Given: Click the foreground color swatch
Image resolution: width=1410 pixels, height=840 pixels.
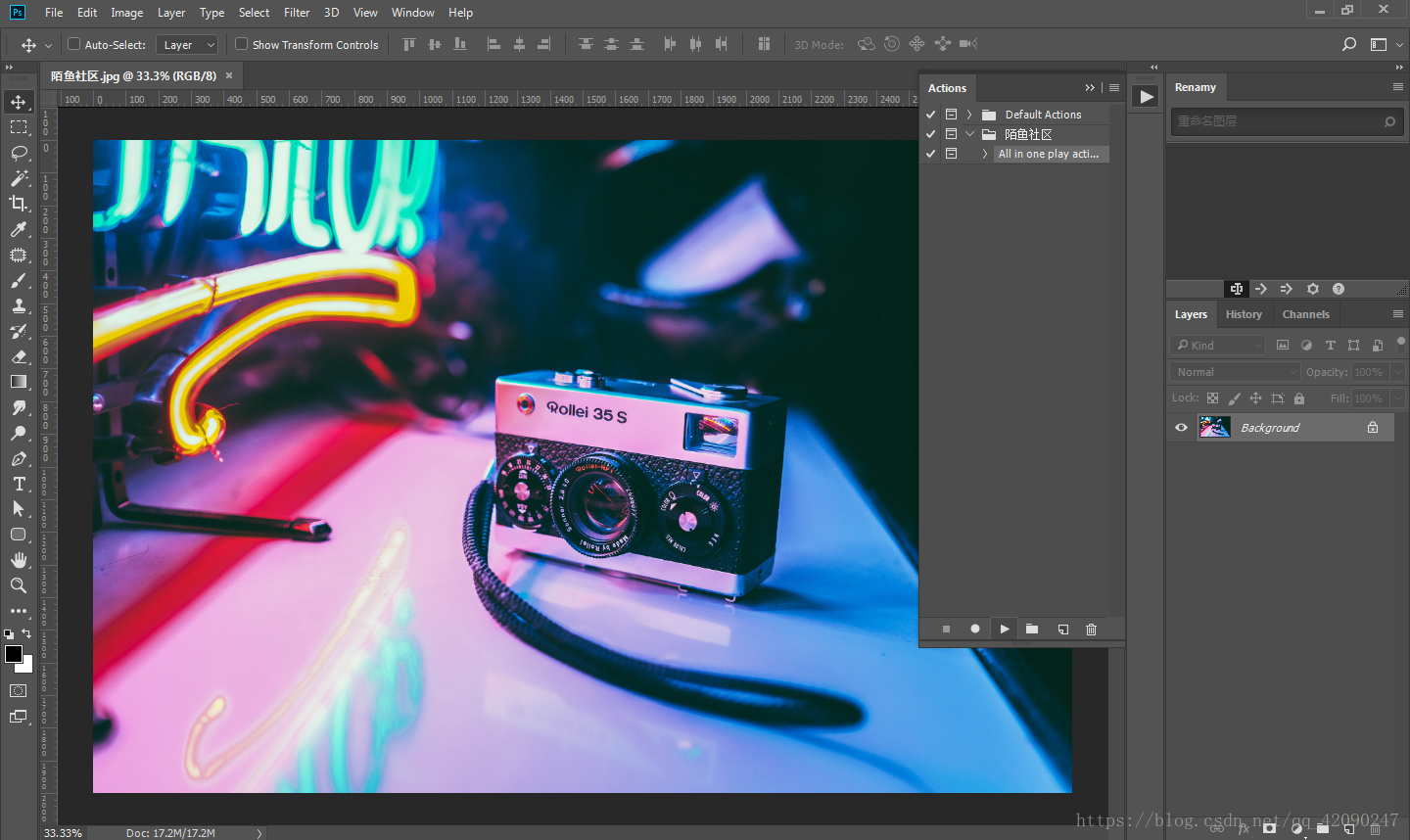Looking at the screenshot, I should 13,653.
